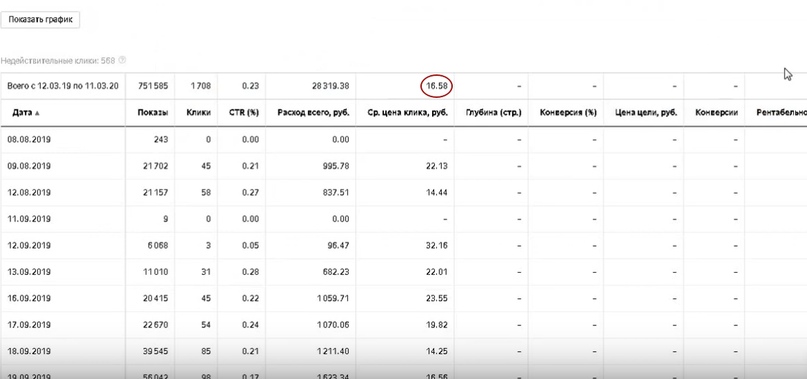Select click price value 14.44

(x=437, y=193)
